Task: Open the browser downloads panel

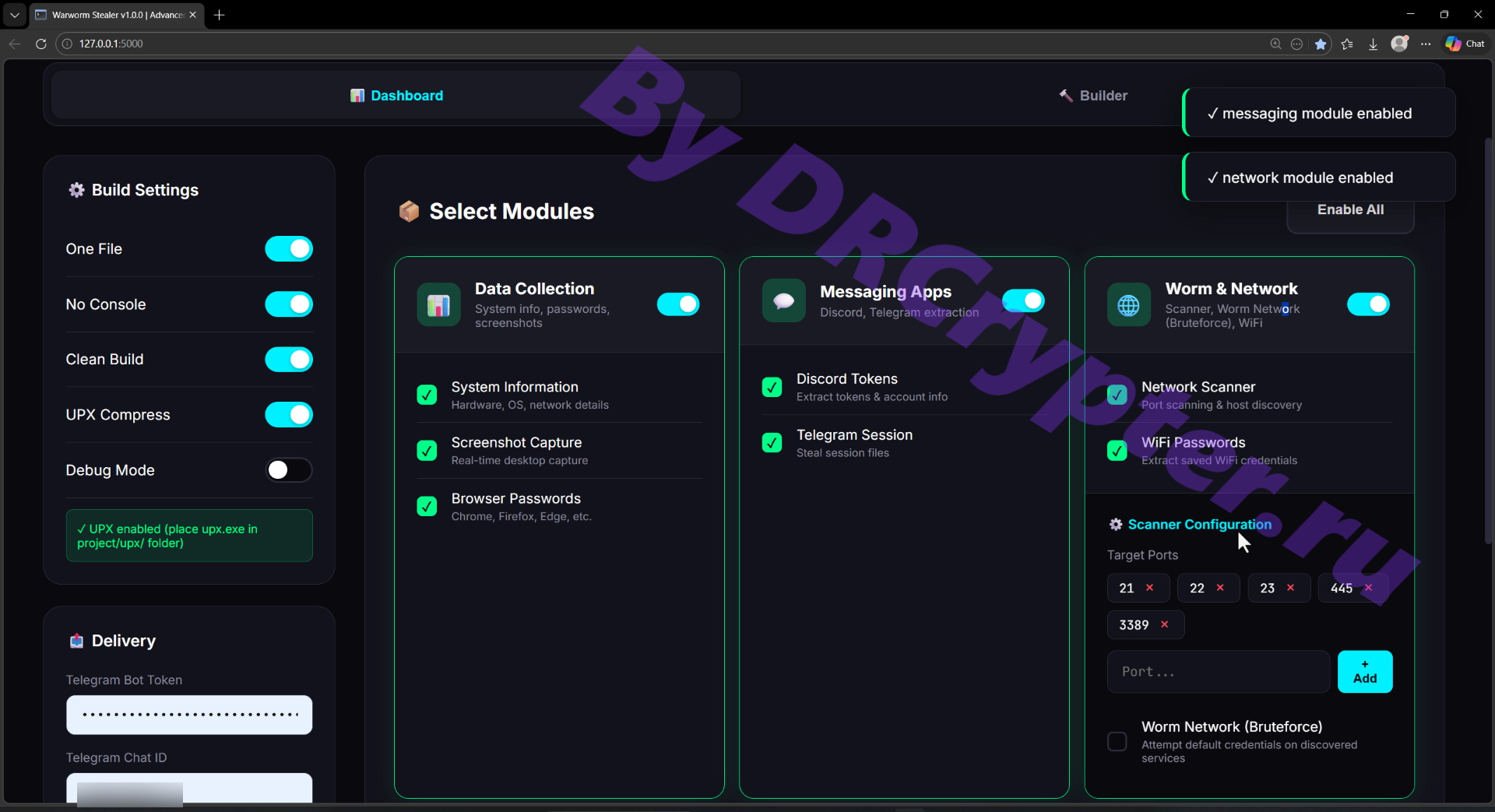Action: click(x=1373, y=44)
